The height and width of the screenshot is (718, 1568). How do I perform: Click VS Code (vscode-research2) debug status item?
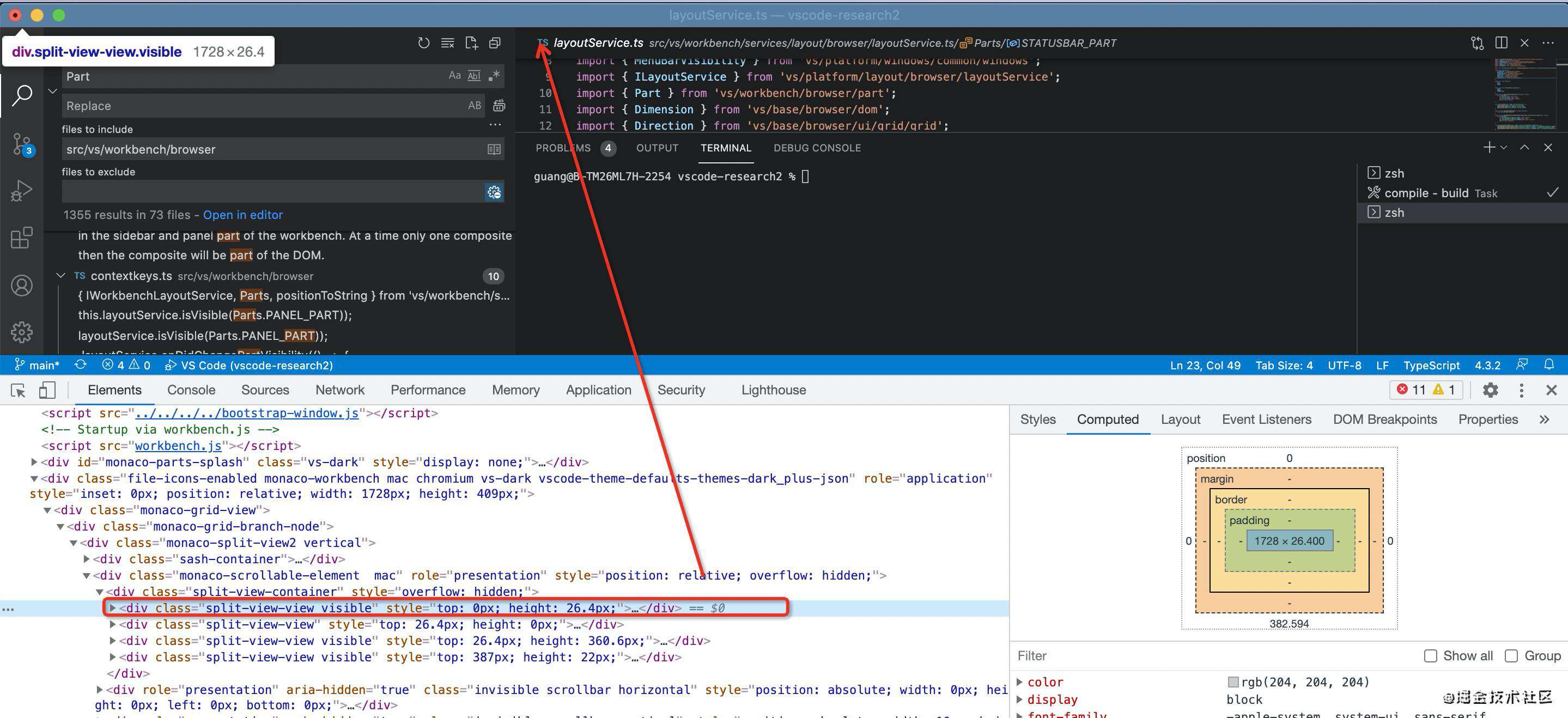(x=249, y=365)
